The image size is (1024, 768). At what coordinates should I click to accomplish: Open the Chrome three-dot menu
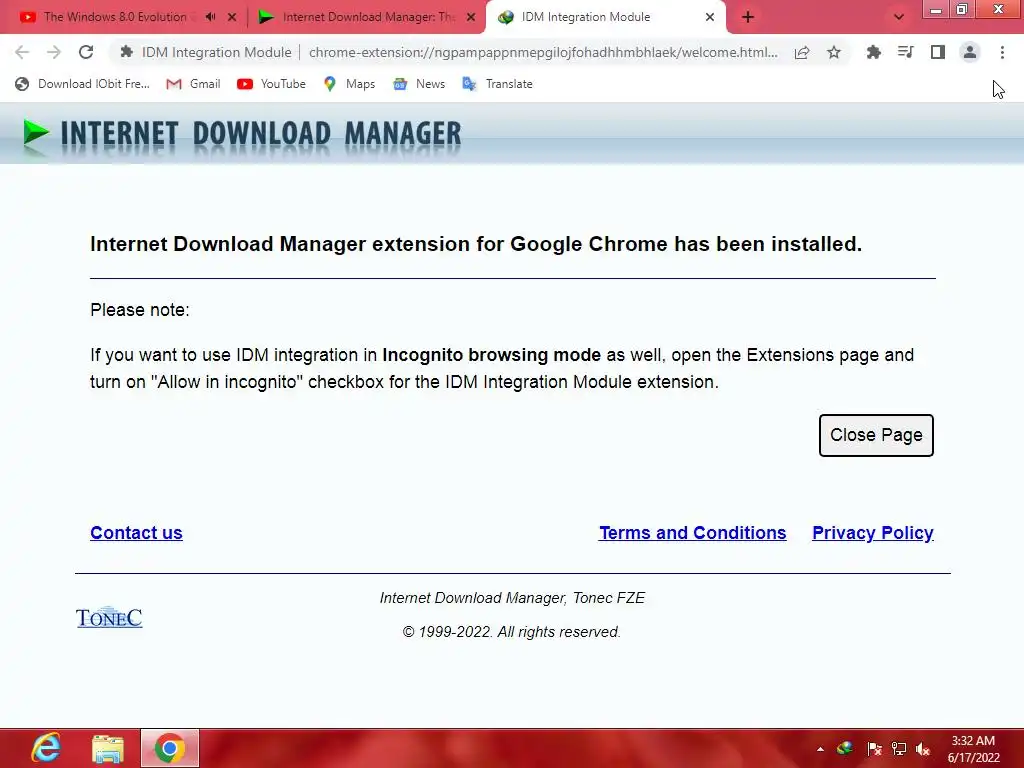[x=1002, y=52]
